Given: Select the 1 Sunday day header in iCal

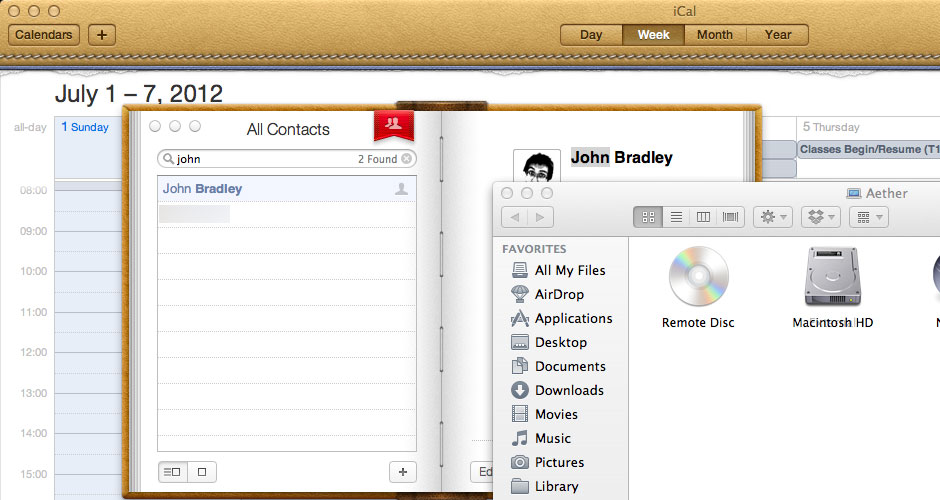Looking at the screenshot, I should 85,127.
